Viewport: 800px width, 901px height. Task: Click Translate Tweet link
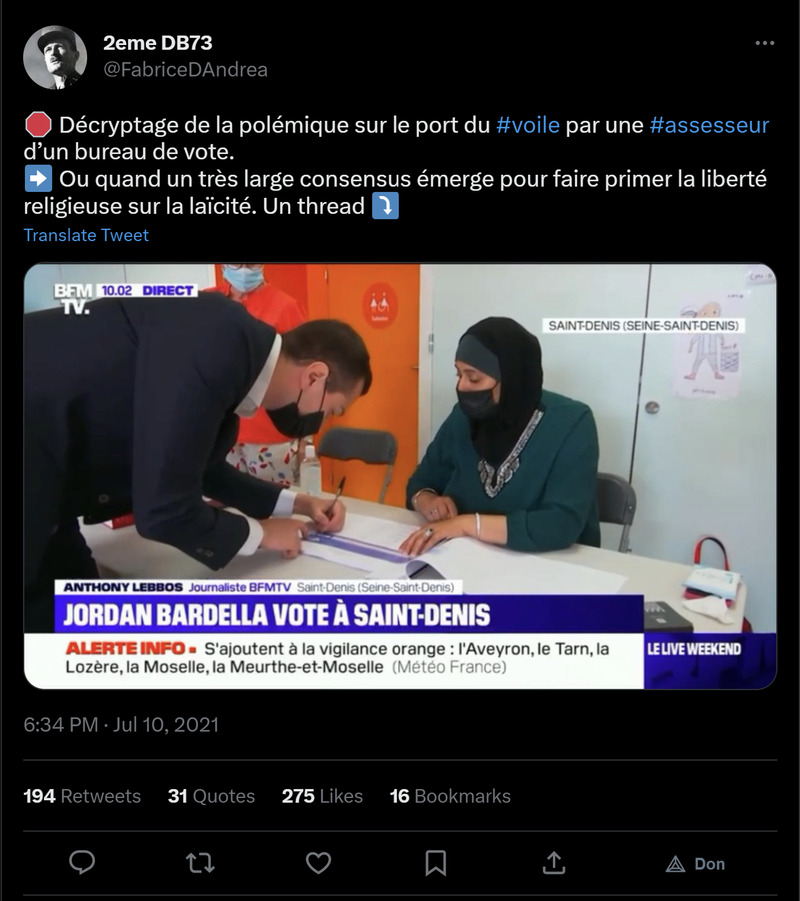coord(86,235)
